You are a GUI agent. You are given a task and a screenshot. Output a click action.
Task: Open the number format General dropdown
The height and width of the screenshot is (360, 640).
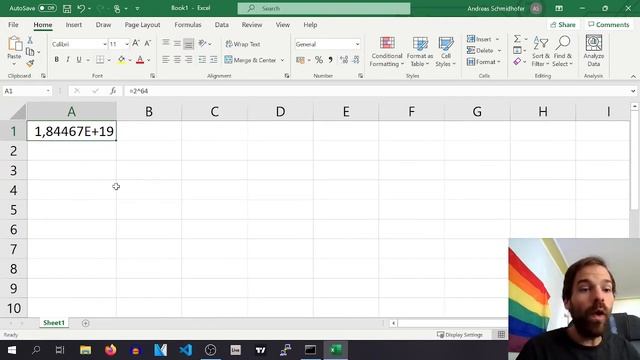[x=358, y=44]
